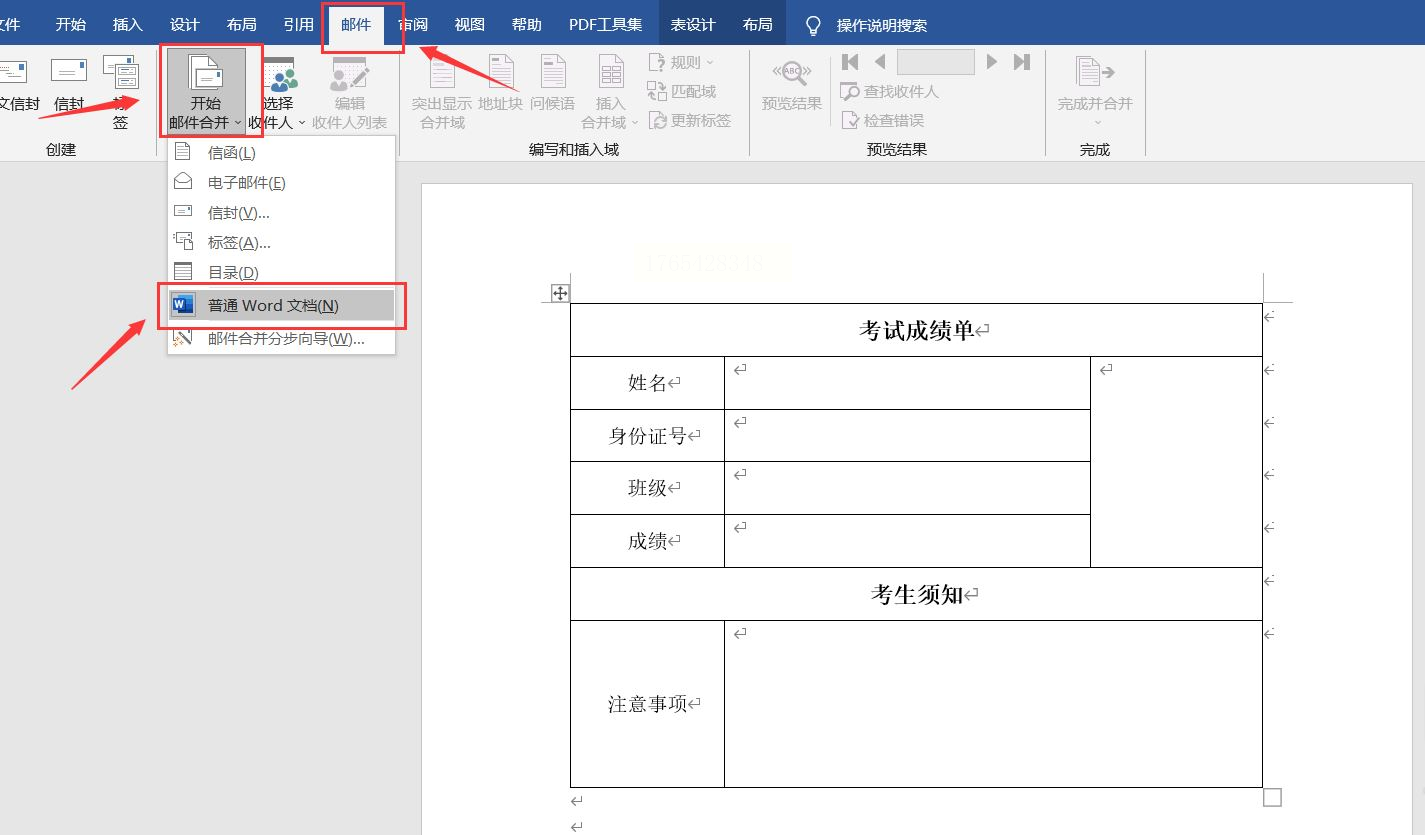This screenshot has height=835, width=1425.
Task: Click the empty cell beside 成绩
Action: point(906,541)
